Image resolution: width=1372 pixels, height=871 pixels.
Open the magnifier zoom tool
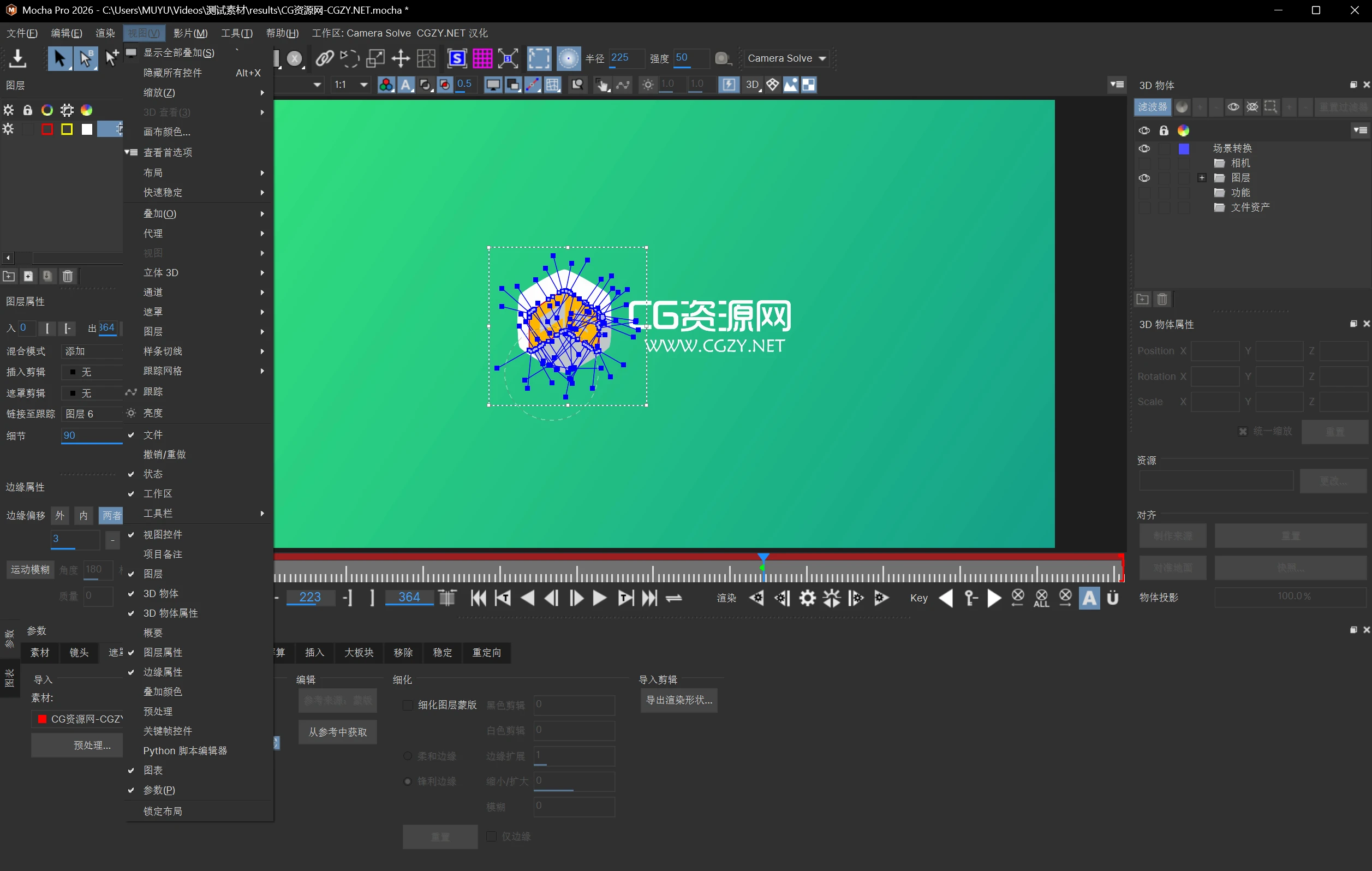577,84
